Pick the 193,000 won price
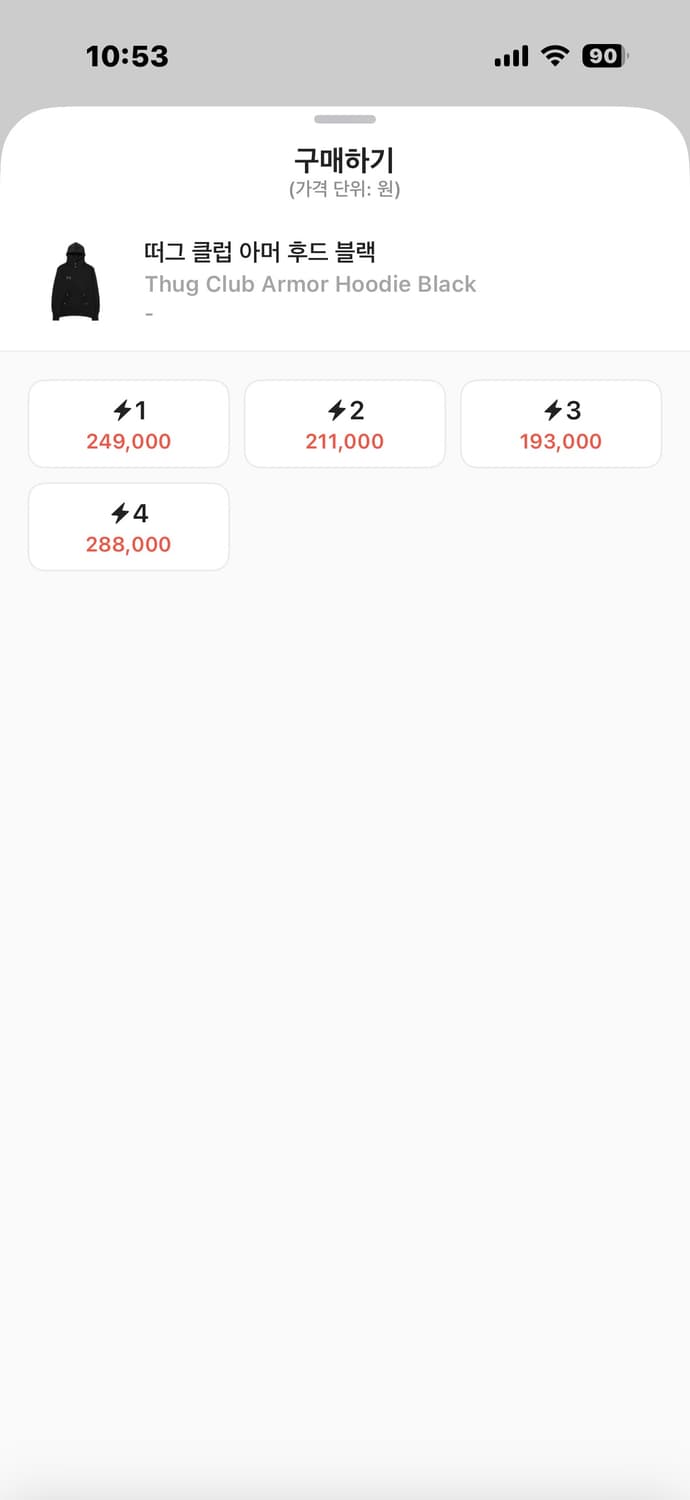690x1500 pixels. 561,441
